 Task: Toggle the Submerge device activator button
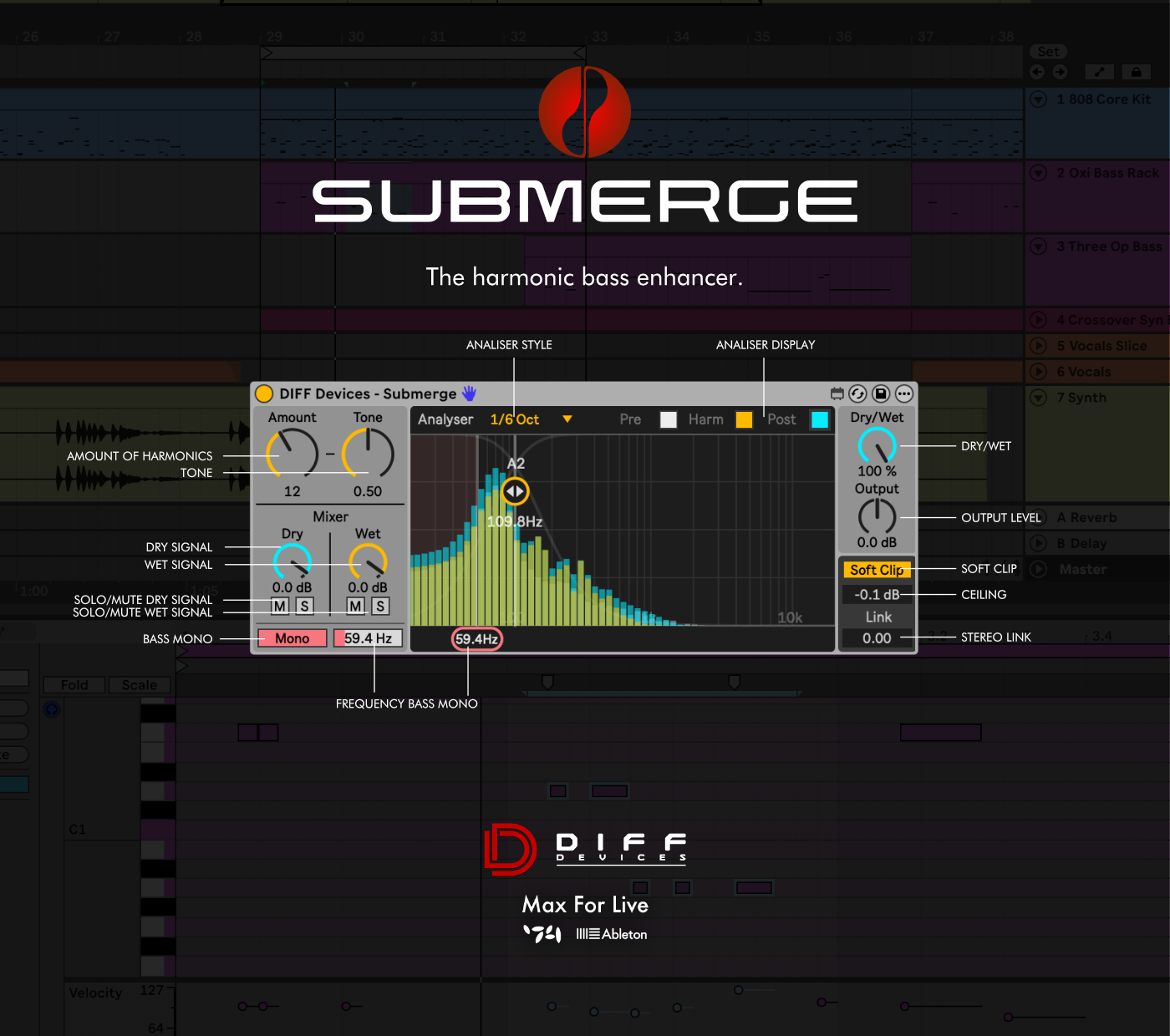pyautogui.click(x=264, y=394)
